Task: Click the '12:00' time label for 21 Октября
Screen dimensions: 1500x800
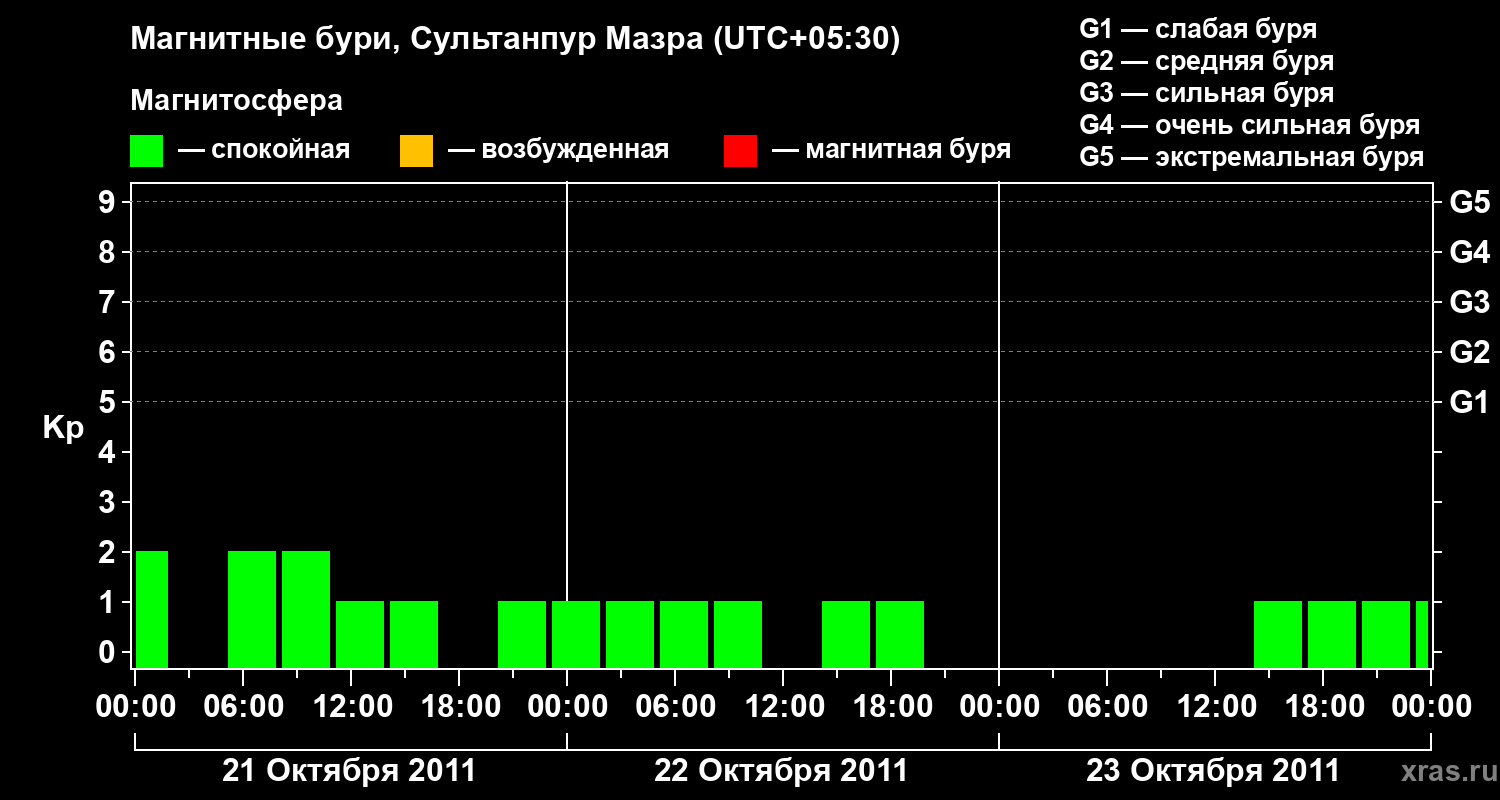Action: click(x=351, y=706)
